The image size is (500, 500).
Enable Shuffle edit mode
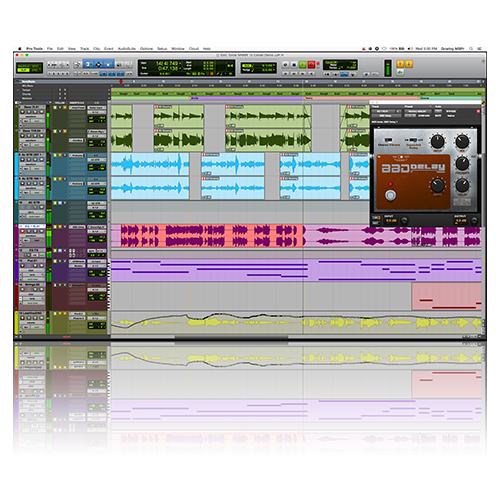tap(23, 66)
